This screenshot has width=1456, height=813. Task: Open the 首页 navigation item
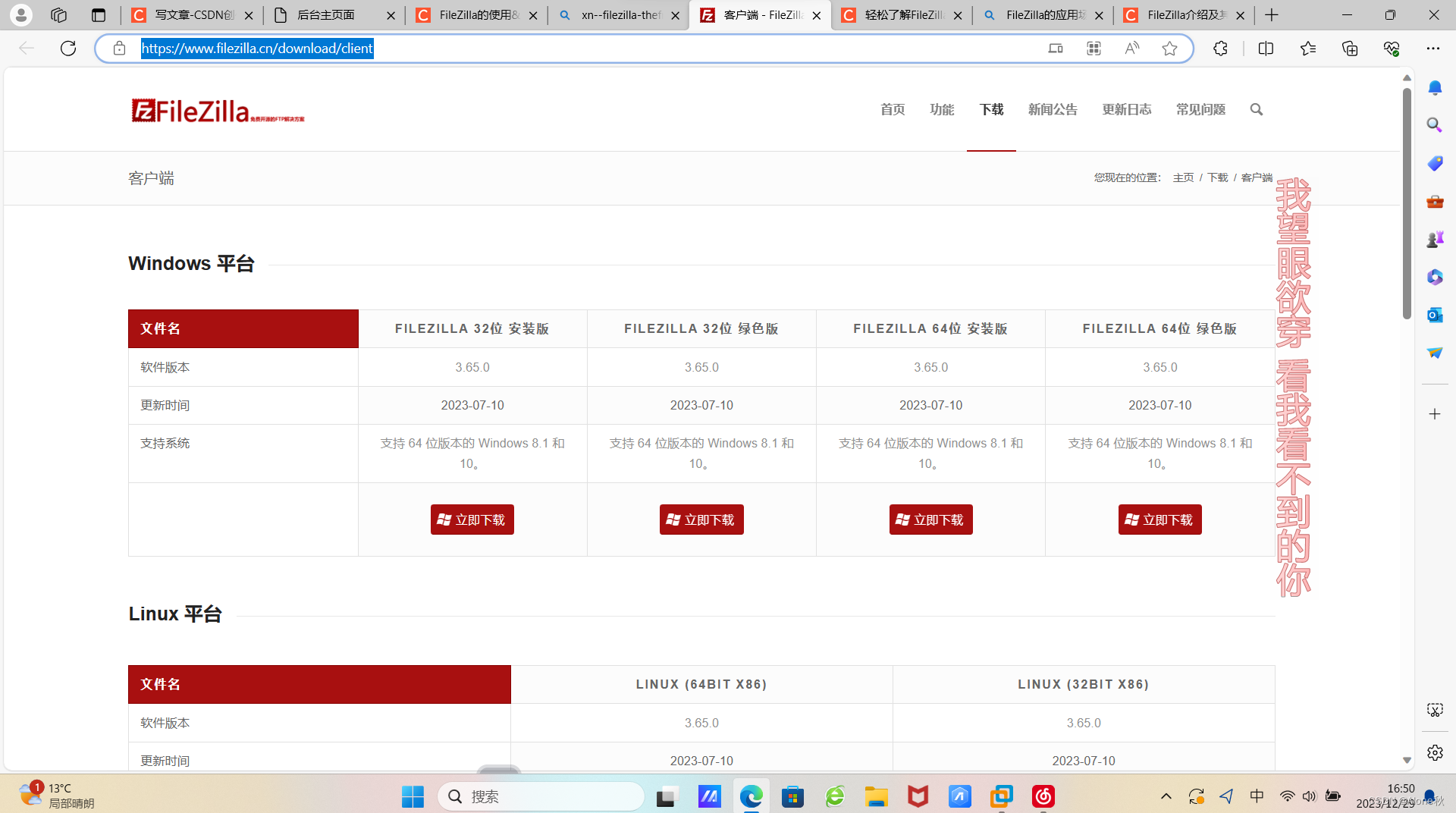(x=893, y=109)
